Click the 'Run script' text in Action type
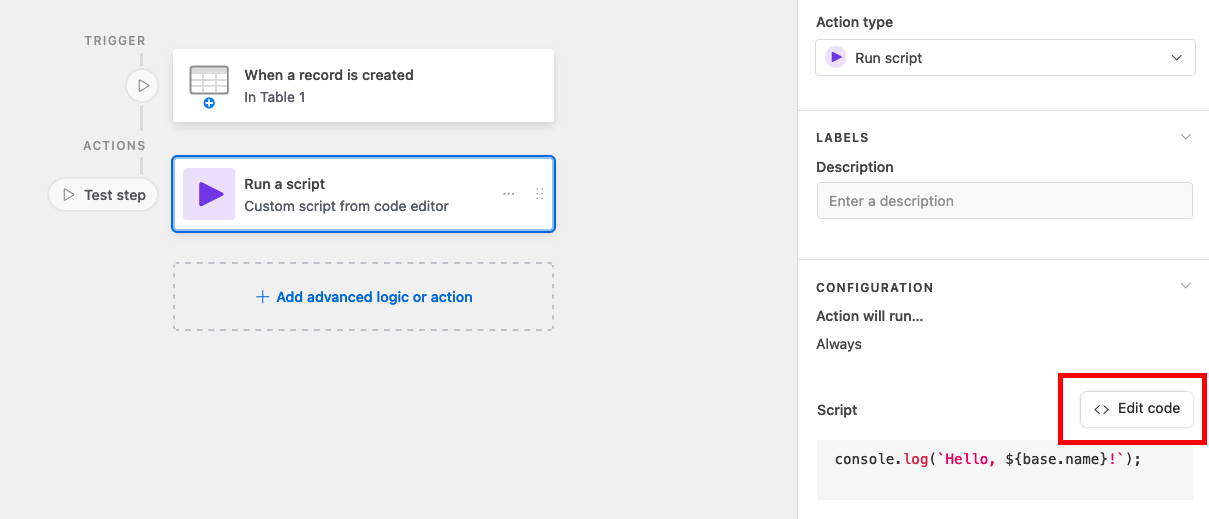This screenshot has width=1209, height=519. click(889, 58)
